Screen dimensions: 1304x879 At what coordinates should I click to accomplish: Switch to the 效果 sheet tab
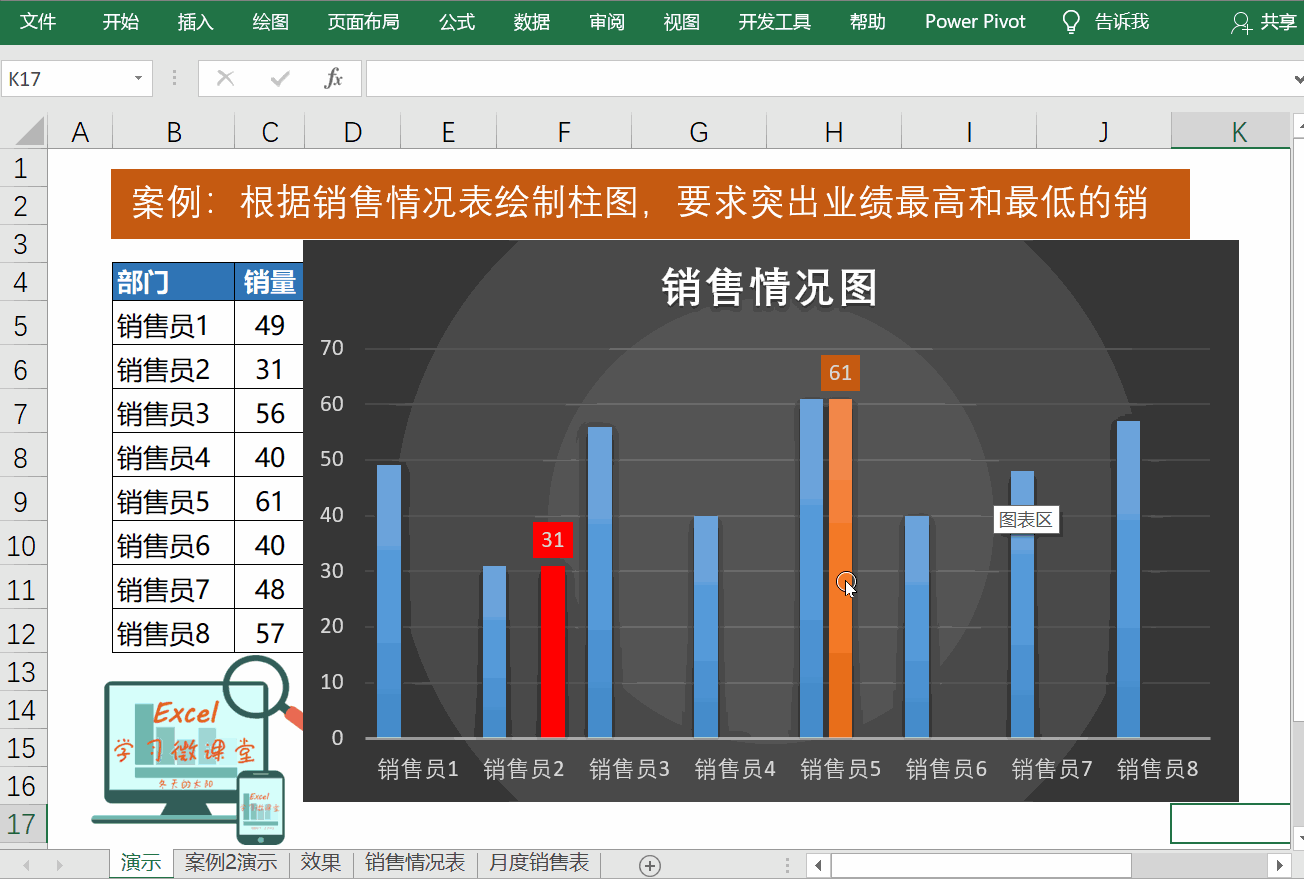[x=321, y=863]
